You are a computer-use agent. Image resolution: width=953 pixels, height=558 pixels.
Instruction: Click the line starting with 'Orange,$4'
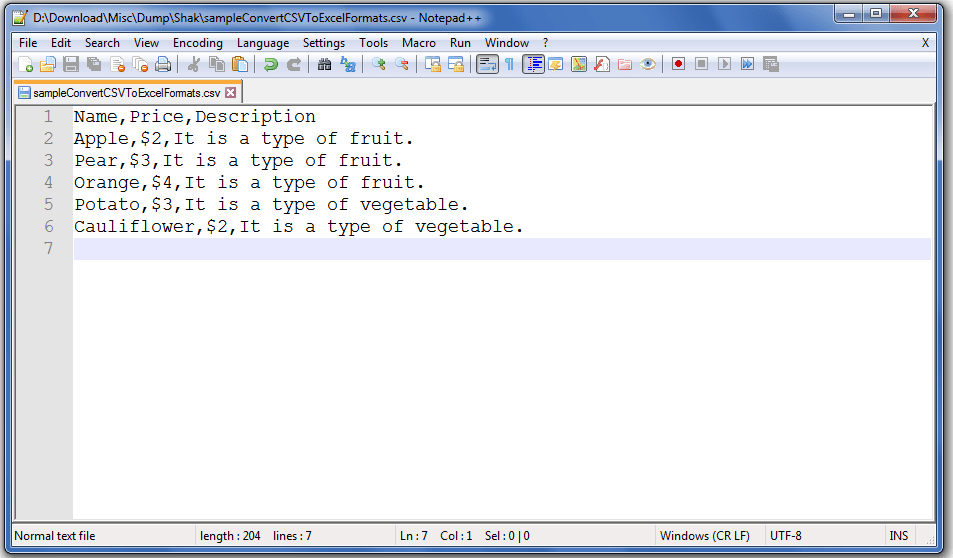(x=249, y=182)
